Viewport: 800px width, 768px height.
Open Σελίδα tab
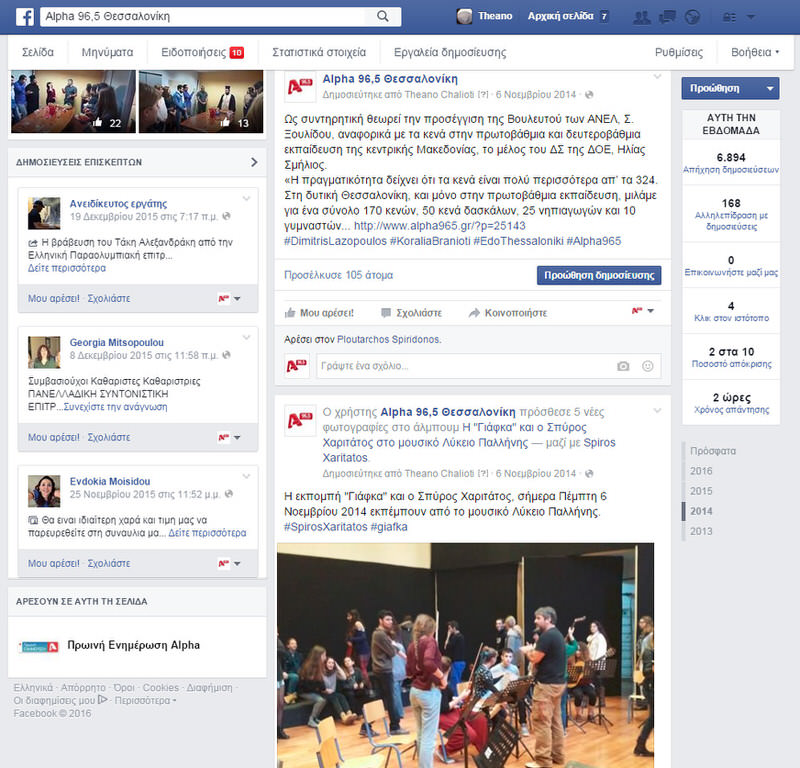pyautogui.click(x=38, y=52)
